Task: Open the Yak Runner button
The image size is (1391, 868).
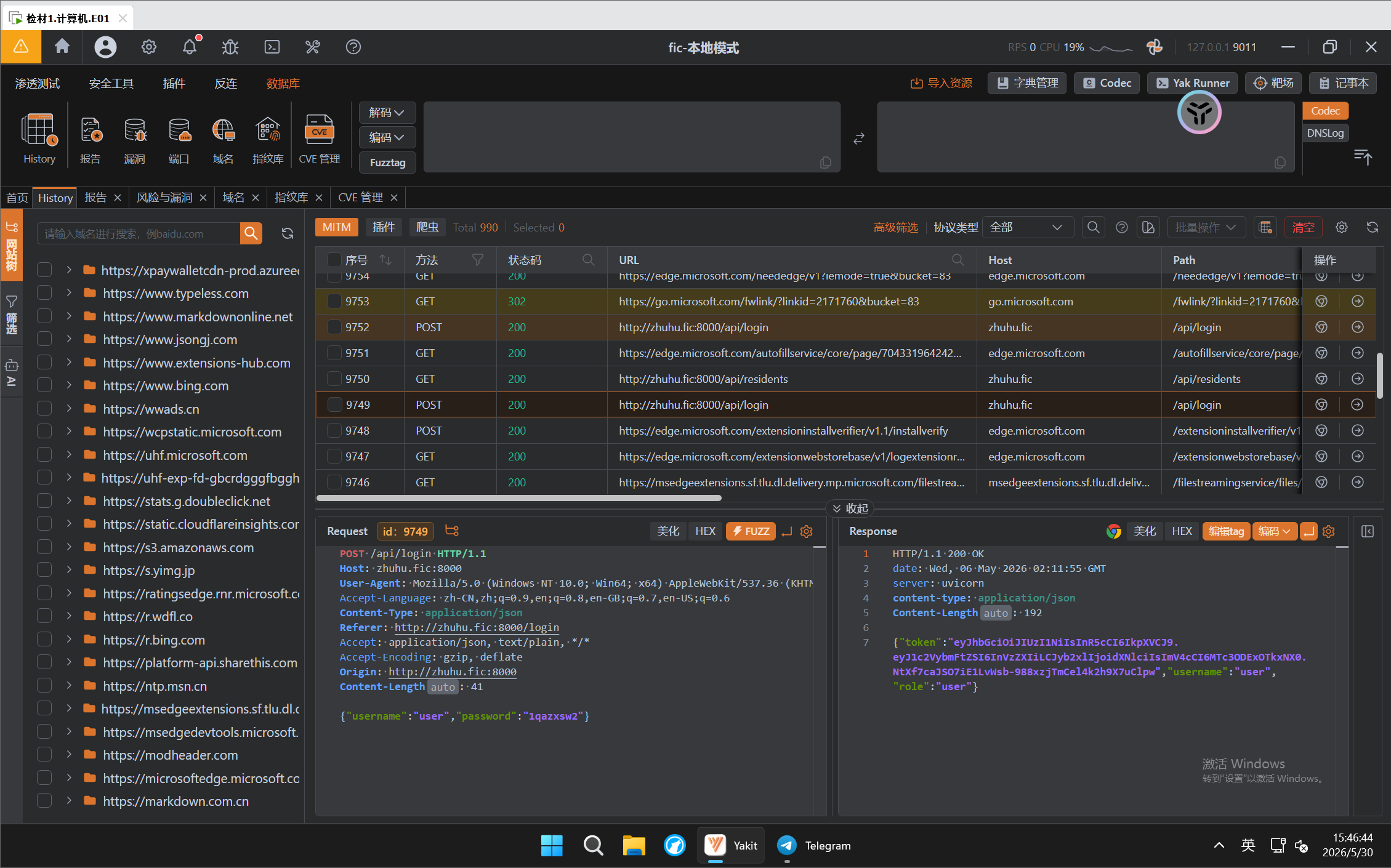Action: [x=1192, y=83]
